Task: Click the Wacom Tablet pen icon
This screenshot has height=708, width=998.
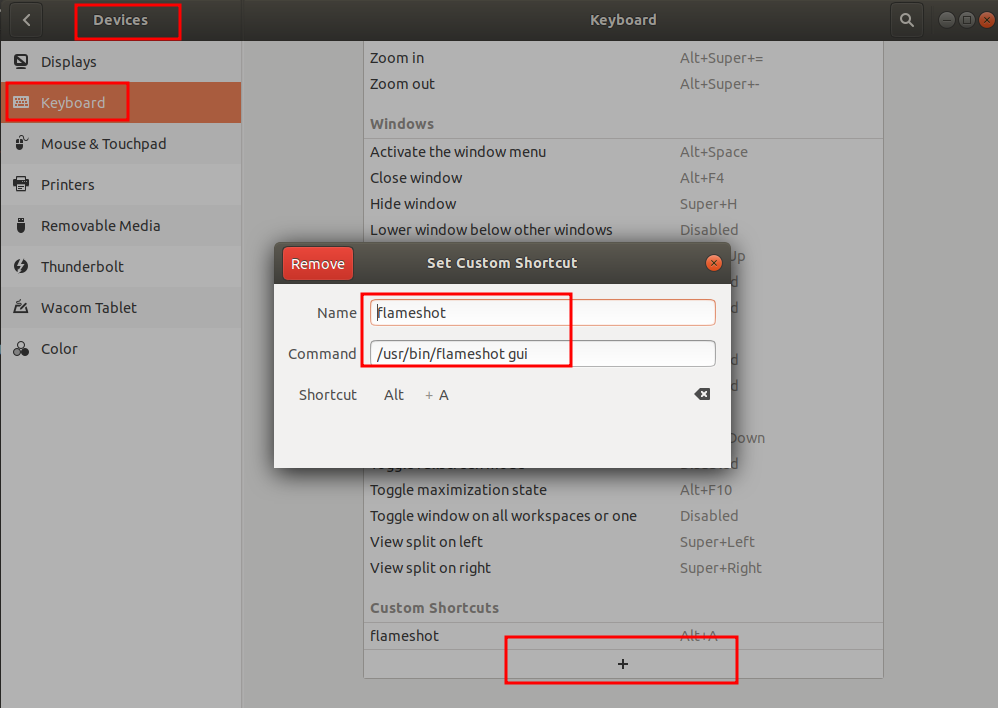Action: point(21,307)
